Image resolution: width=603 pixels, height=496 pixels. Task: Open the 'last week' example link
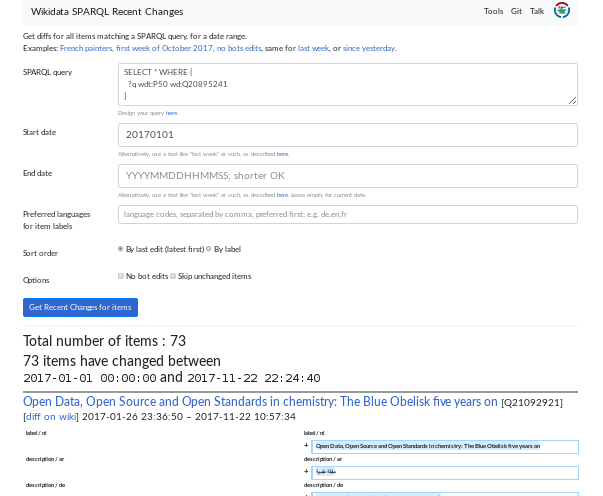coord(313,48)
